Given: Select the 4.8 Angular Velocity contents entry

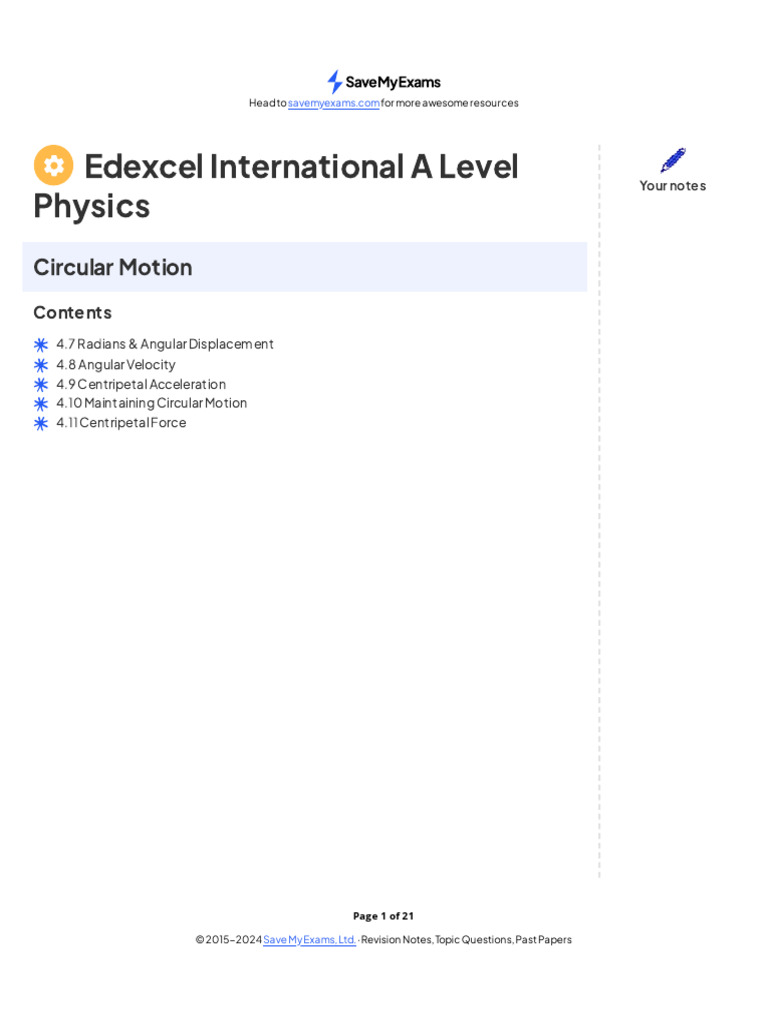Looking at the screenshot, I should pyautogui.click(x=116, y=365).
